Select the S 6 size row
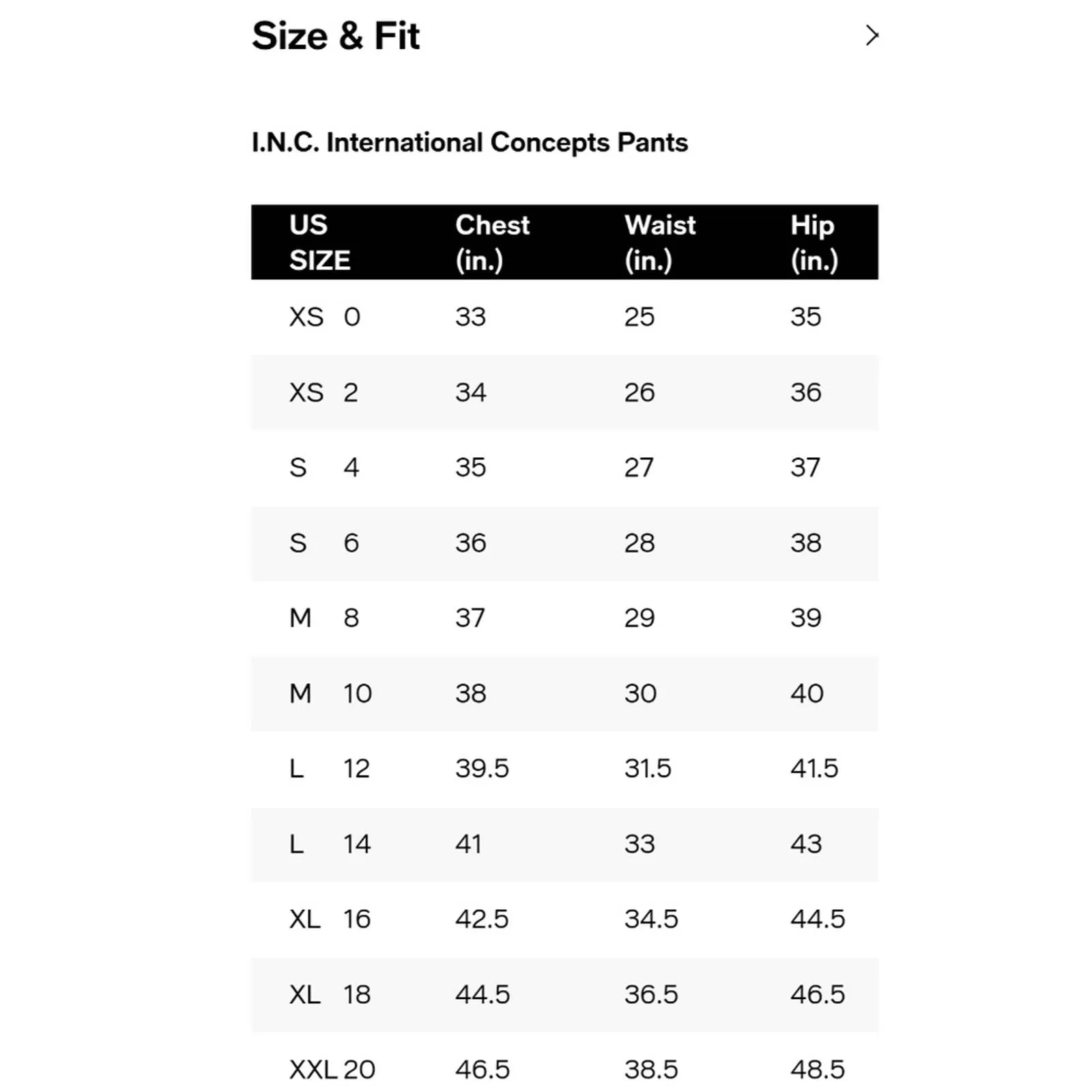 tap(324, 543)
